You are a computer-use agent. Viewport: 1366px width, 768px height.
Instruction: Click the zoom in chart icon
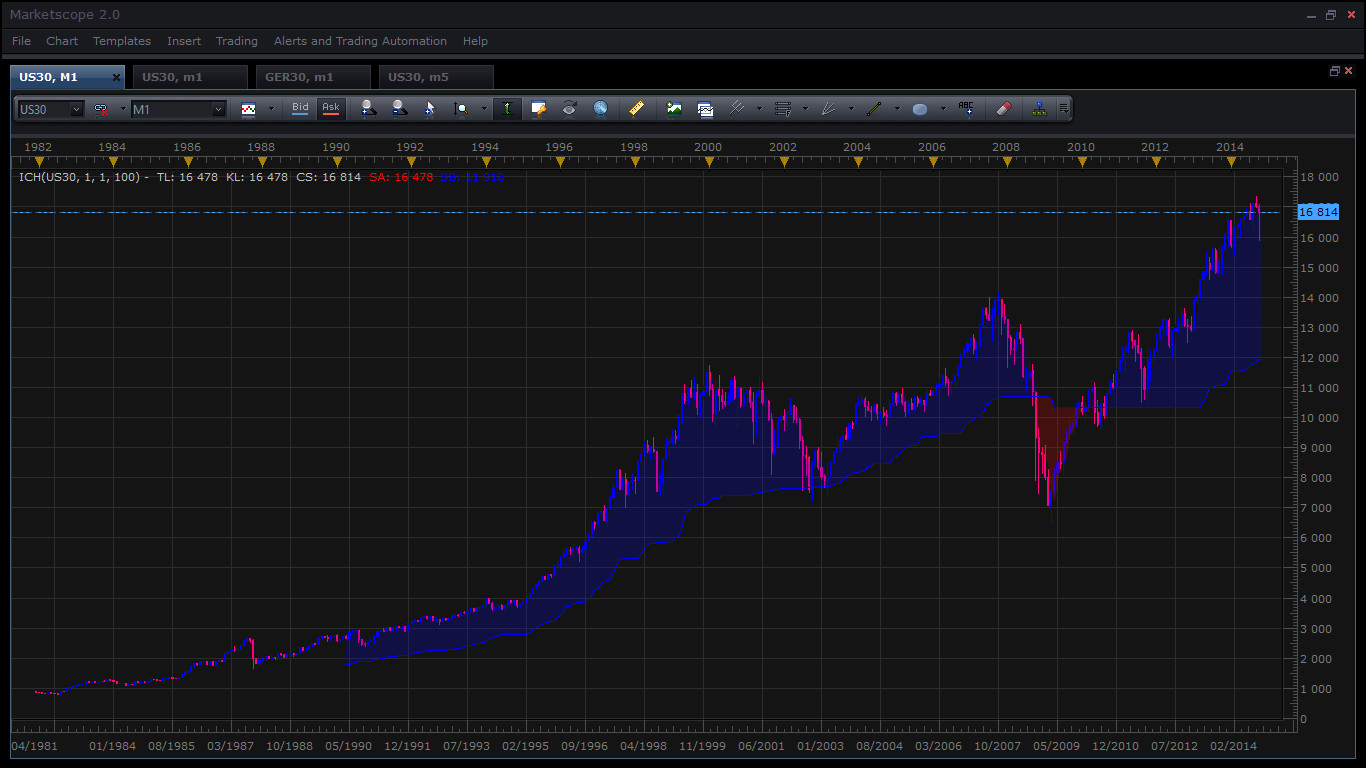click(x=368, y=109)
